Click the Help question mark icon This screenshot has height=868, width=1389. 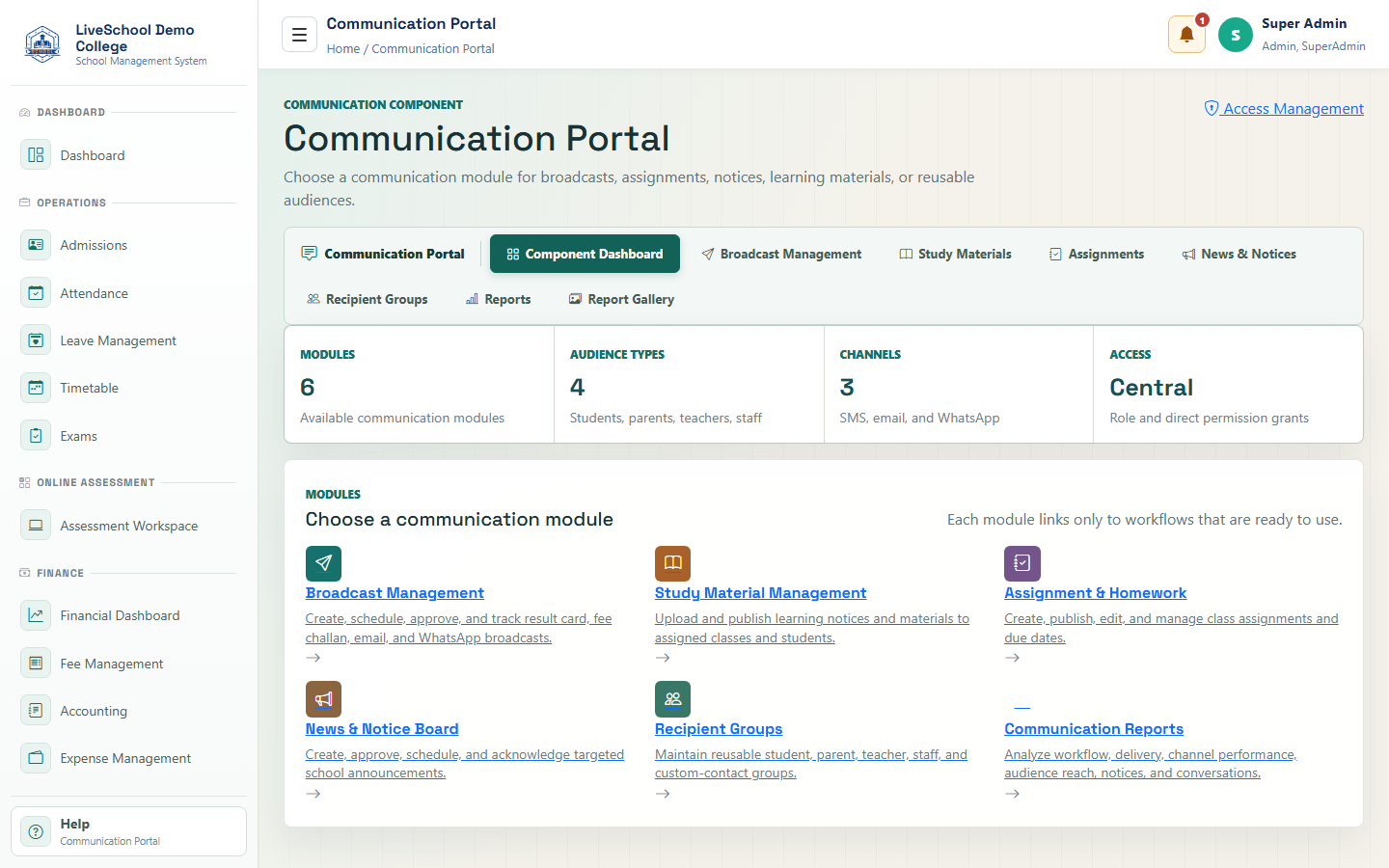point(36,831)
